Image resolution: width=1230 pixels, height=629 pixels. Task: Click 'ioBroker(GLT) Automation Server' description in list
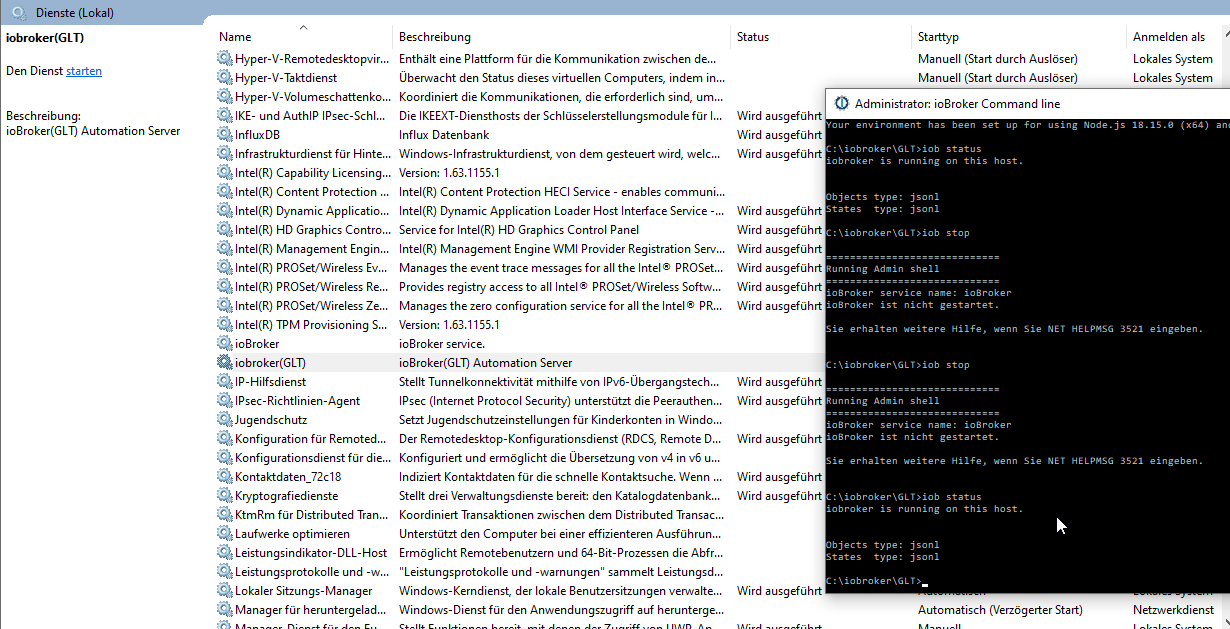point(486,363)
